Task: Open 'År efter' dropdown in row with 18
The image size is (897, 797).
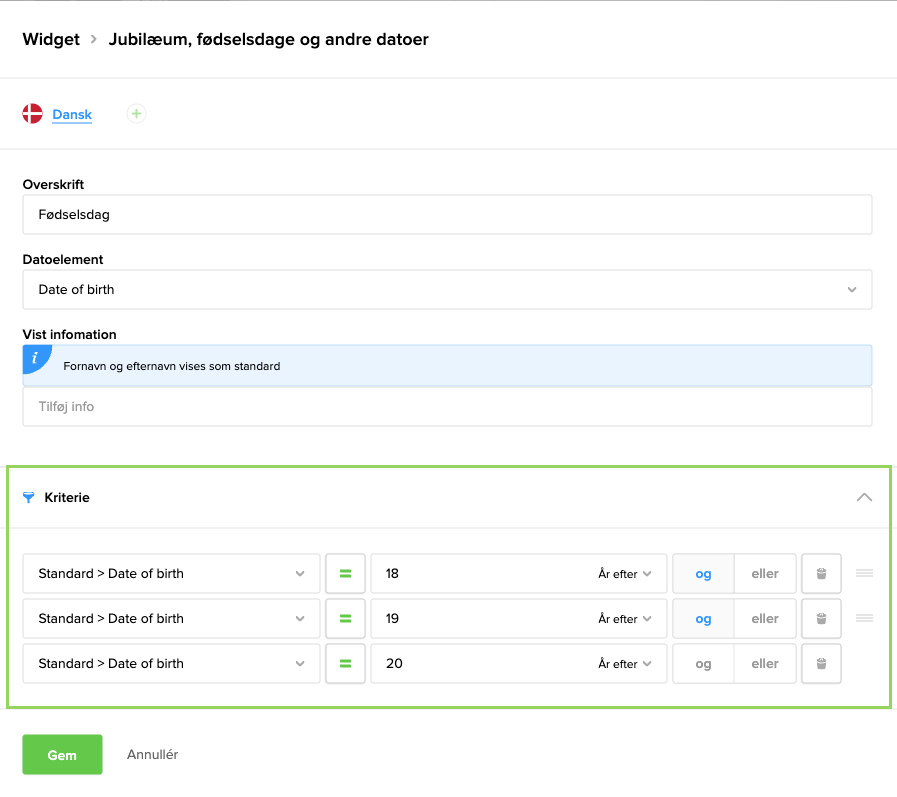Action: 625,574
